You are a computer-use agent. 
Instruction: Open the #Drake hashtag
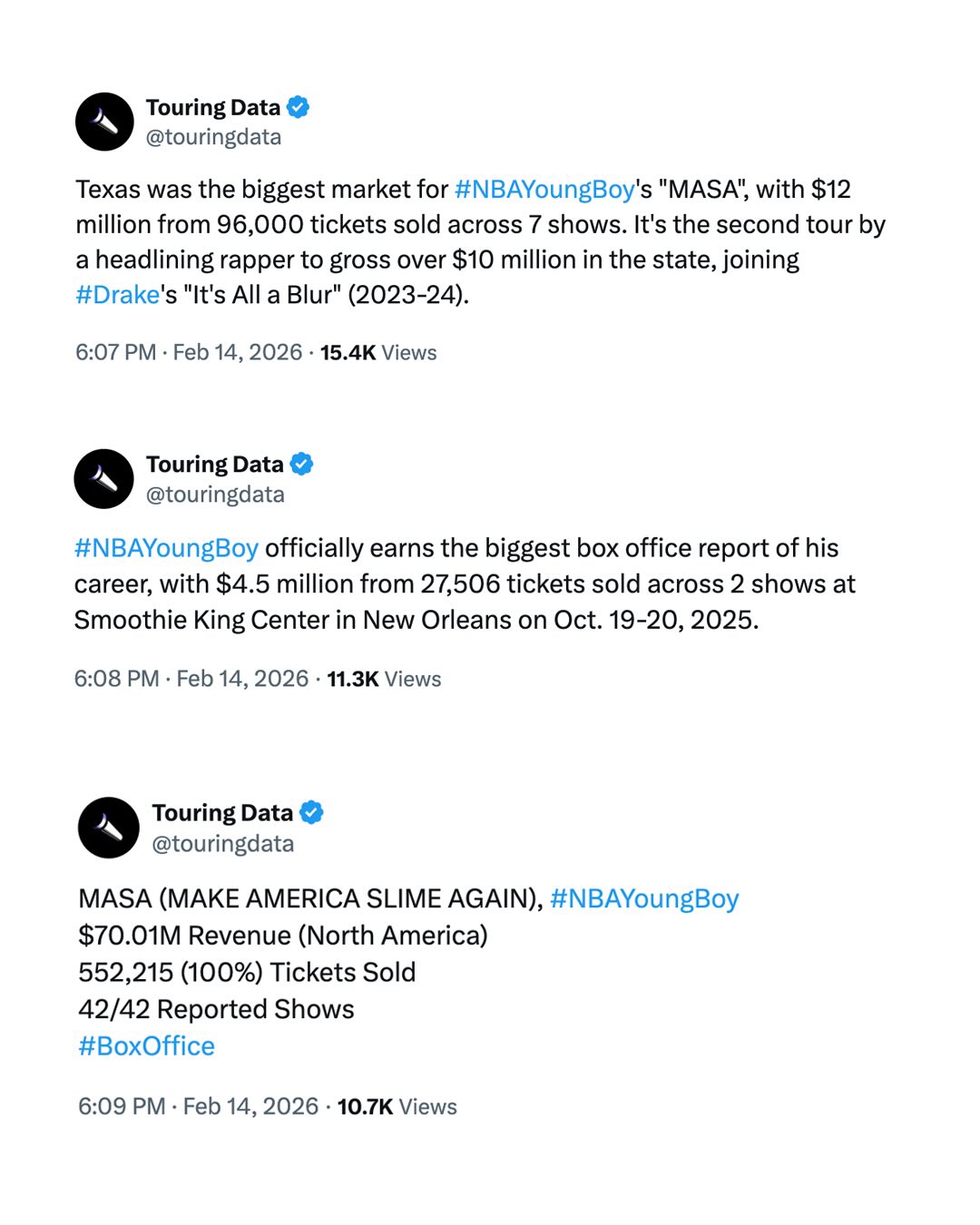point(118,295)
